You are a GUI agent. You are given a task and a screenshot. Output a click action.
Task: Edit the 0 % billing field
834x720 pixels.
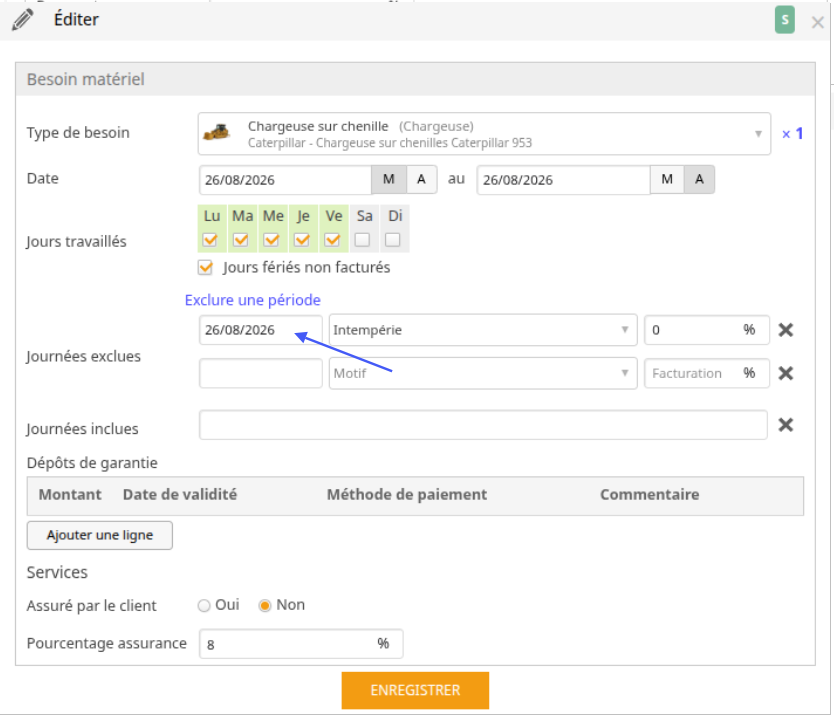(706, 330)
